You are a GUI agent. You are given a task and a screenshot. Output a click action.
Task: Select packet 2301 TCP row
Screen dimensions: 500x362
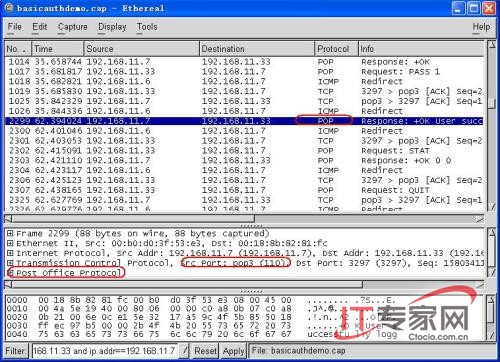click(x=244, y=140)
